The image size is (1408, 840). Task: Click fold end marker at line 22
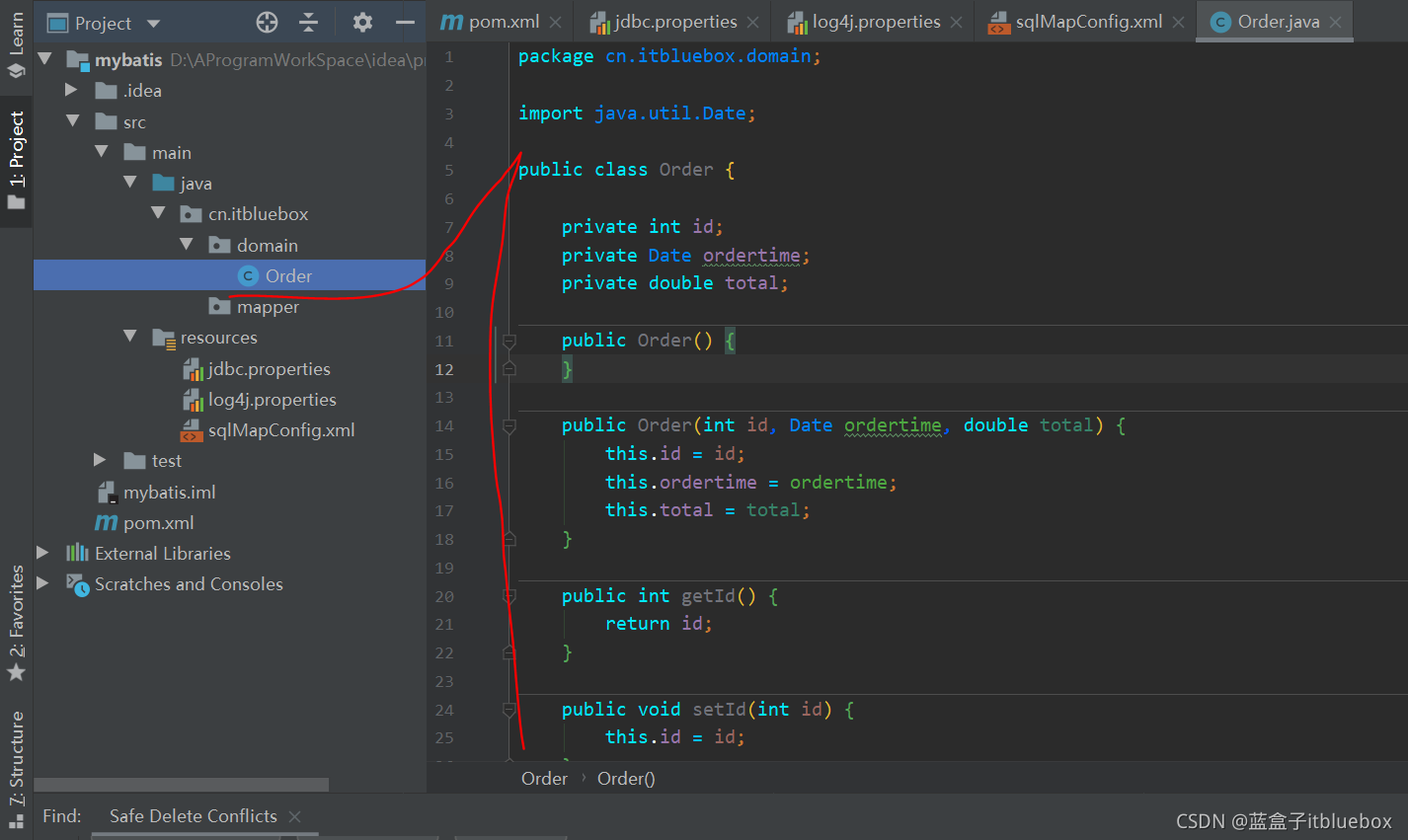508,652
